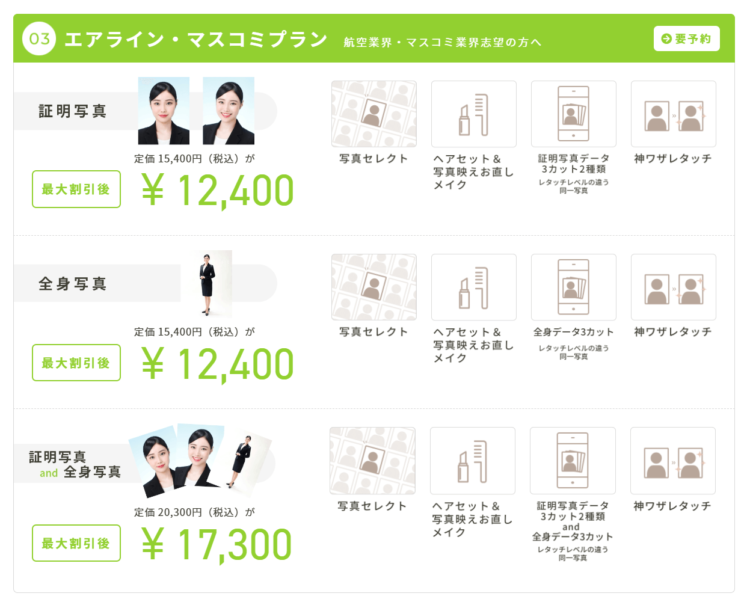Click the 写真セレクト icon in the combined plan row

pos(372,461)
